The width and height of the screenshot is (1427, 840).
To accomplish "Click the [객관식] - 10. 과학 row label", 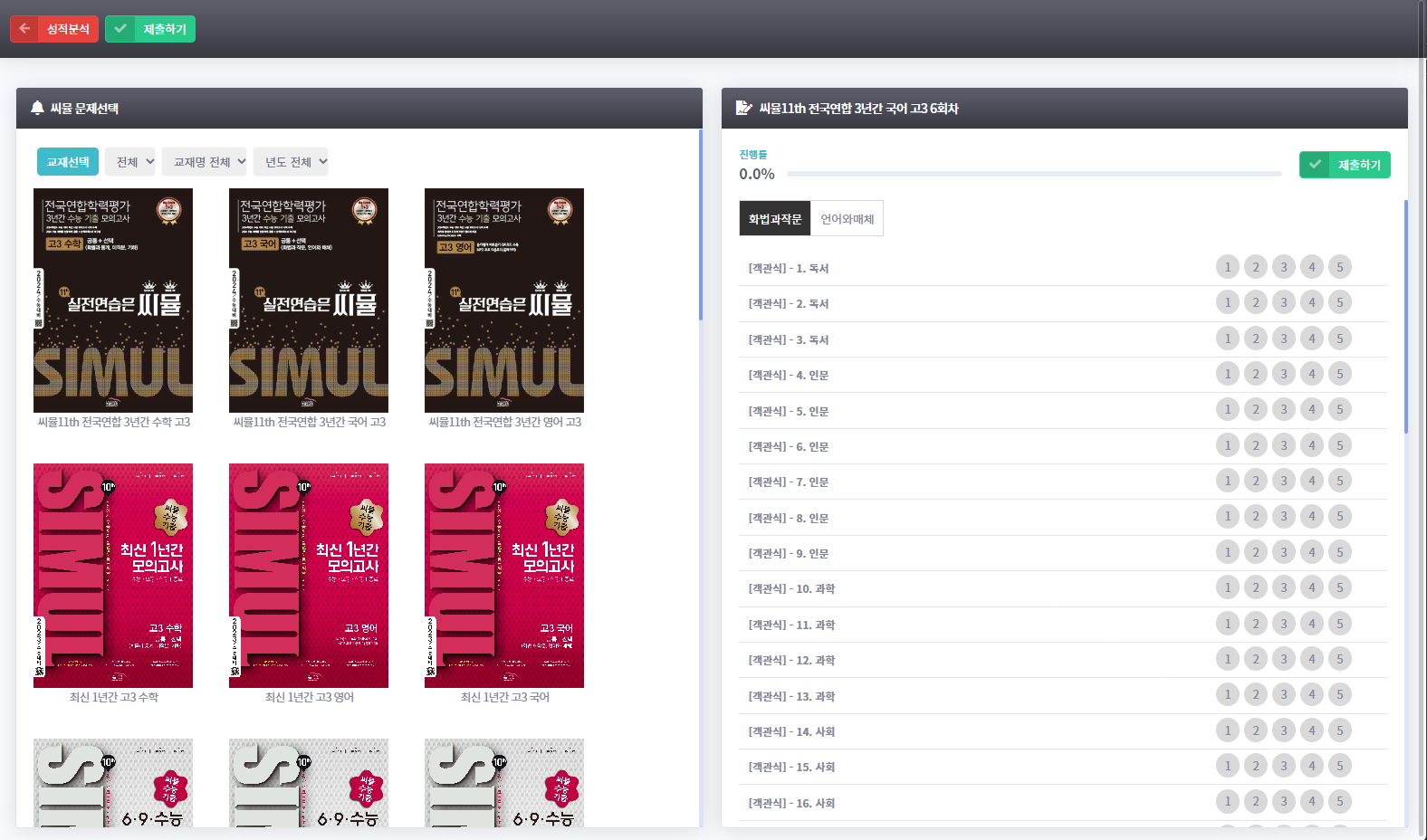I will (x=791, y=589).
